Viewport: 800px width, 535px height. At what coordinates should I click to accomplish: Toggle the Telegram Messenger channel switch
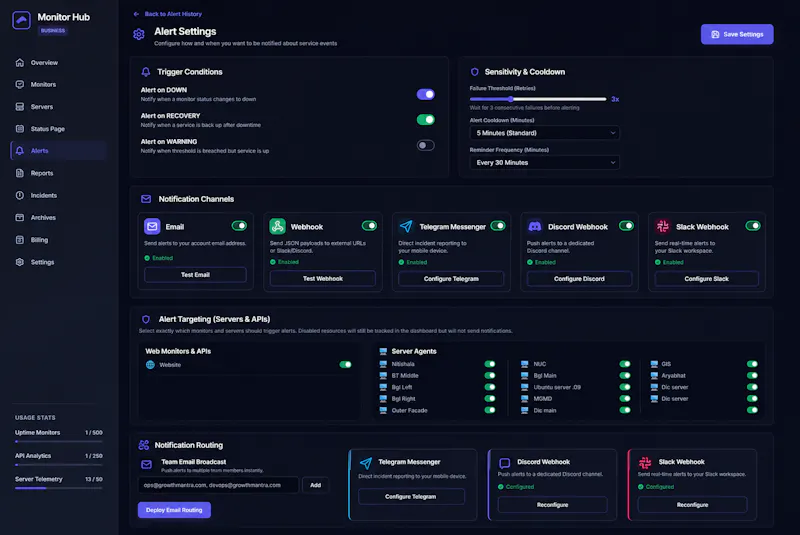click(x=498, y=225)
